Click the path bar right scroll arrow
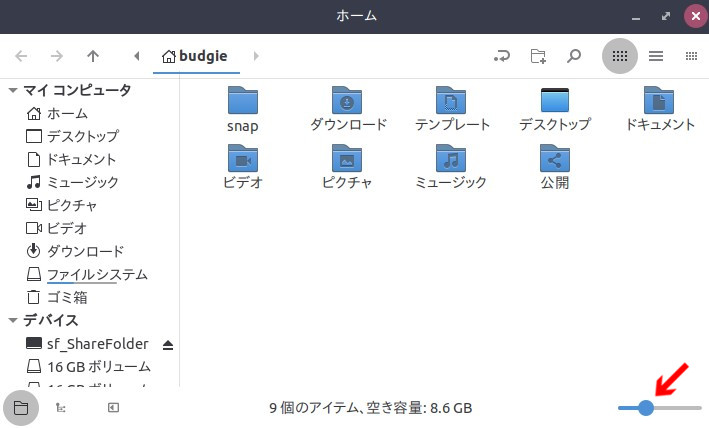Image resolution: width=709 pixels, height=428 pixels. tap(256, 56)
